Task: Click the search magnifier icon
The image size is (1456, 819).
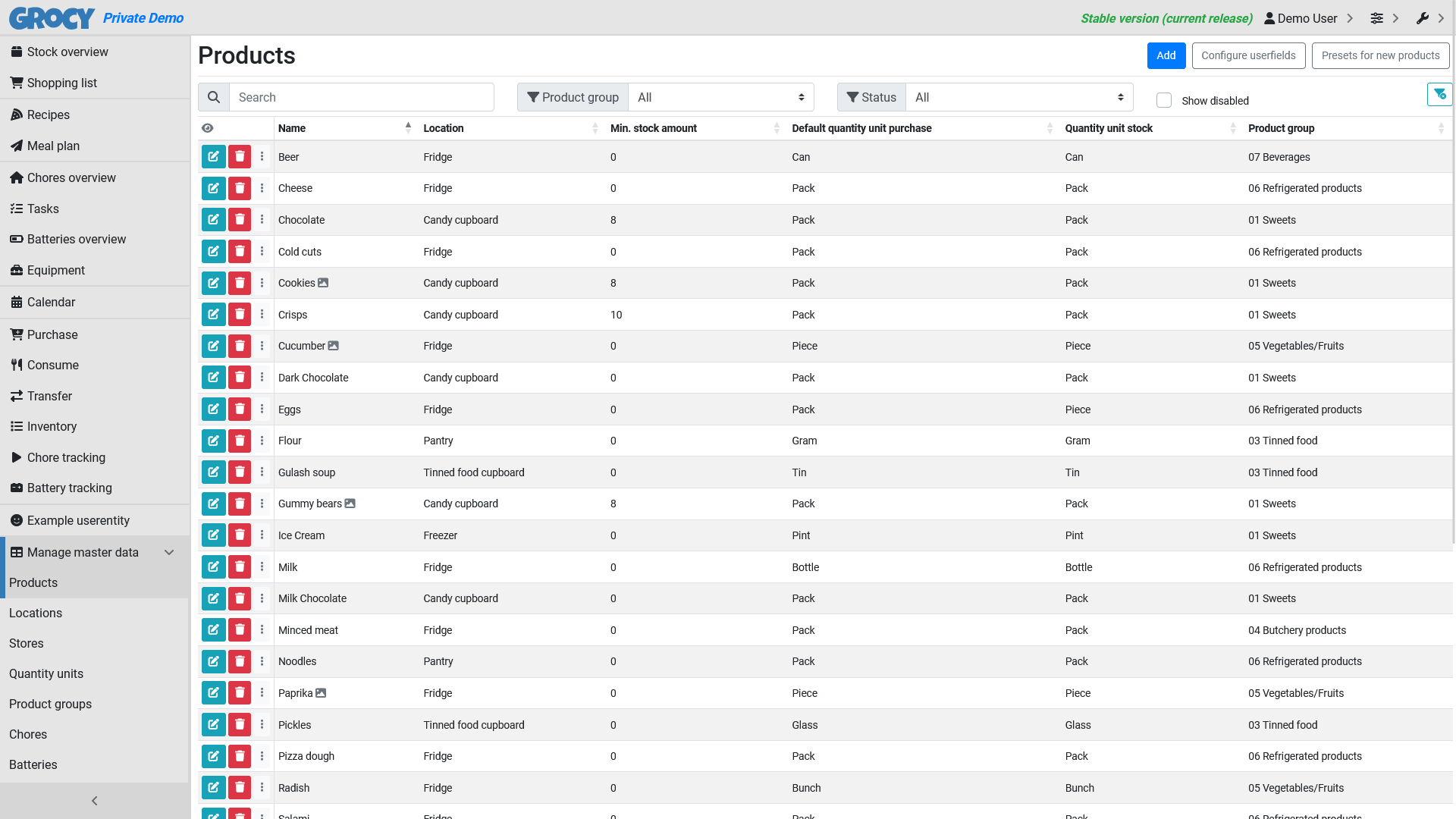Action: [214, 97]
